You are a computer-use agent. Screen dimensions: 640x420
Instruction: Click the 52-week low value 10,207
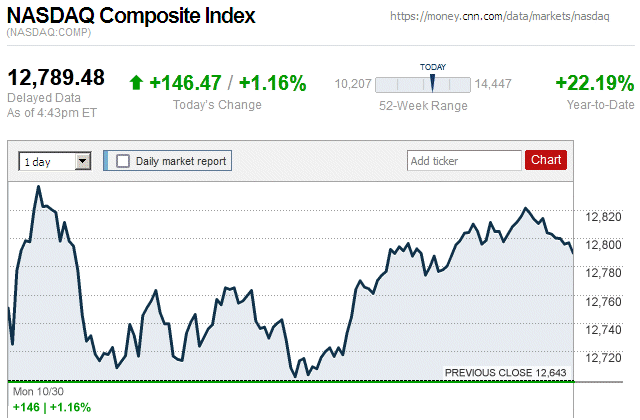352,84
